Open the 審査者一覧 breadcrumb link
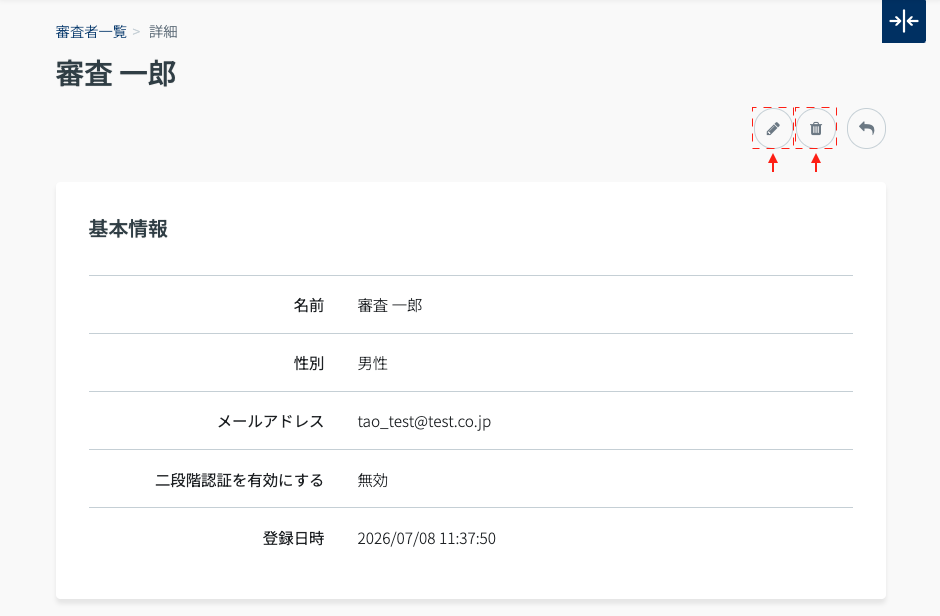 tap(91, 32)
